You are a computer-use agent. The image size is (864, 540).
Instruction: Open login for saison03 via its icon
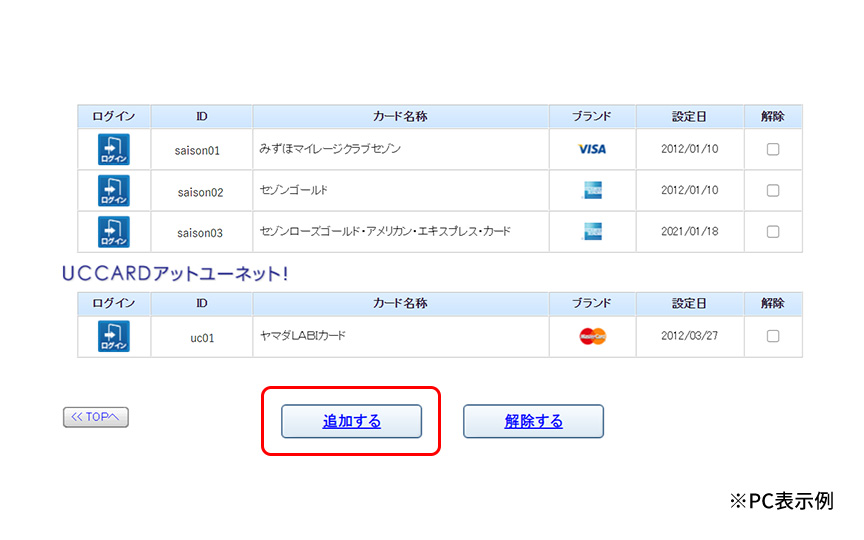point(113,231)
